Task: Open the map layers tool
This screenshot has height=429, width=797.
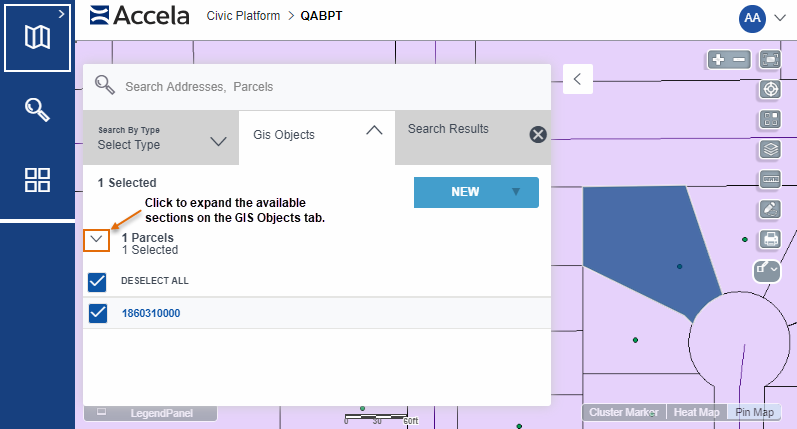Action: (770, 149)
